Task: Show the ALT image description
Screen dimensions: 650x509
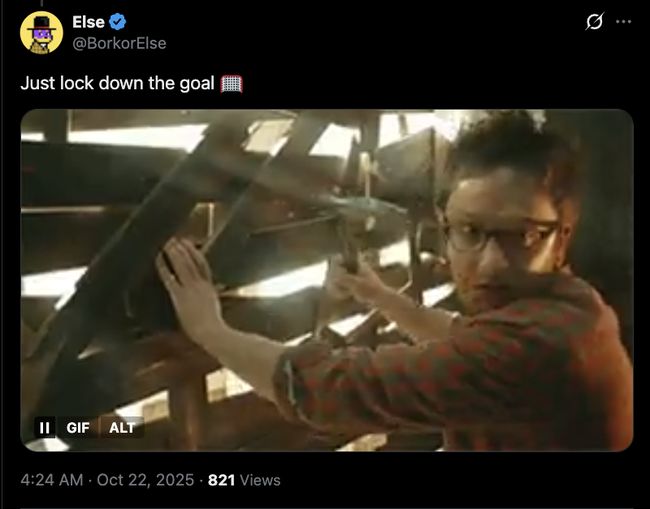Action: [122, 427]
